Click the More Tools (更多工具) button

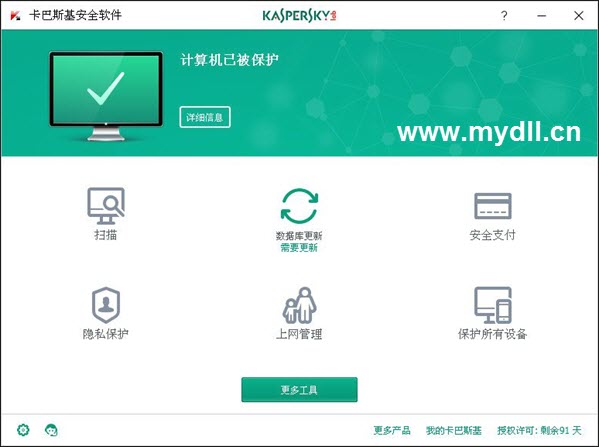(x=300, y=390)
